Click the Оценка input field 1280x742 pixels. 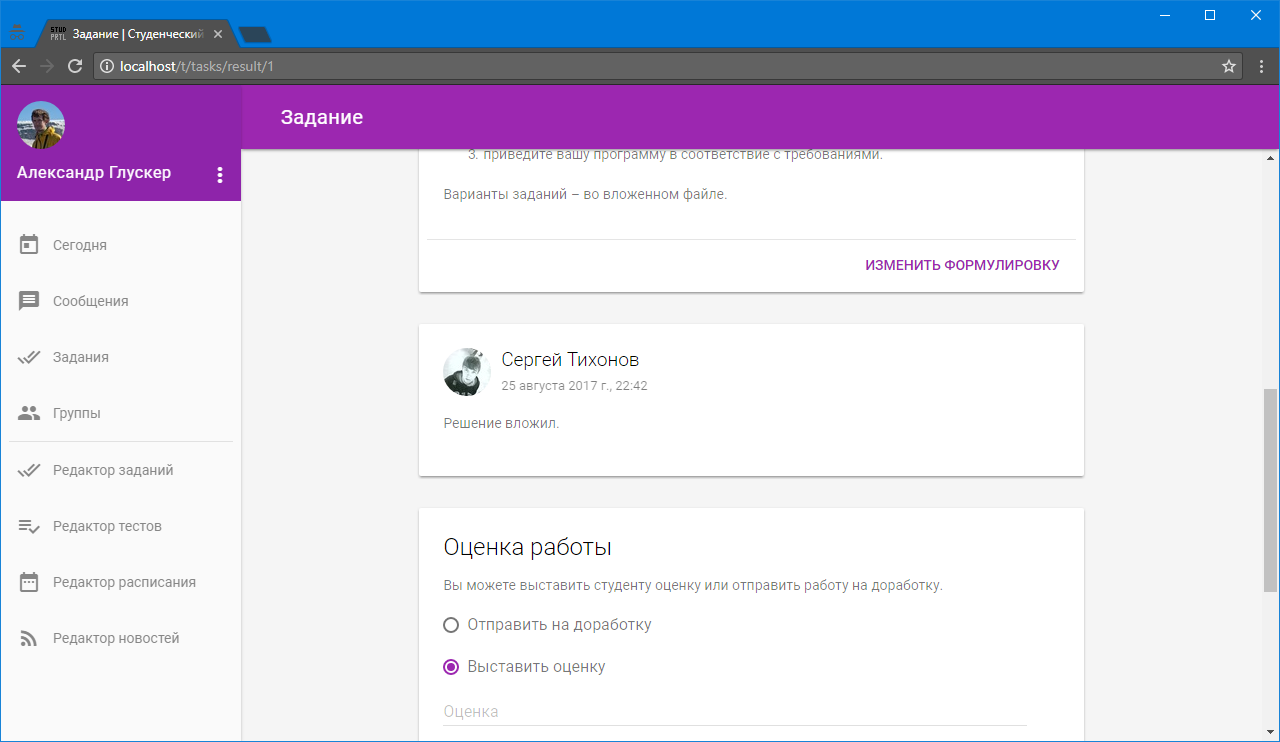click(x=700, y=711)
